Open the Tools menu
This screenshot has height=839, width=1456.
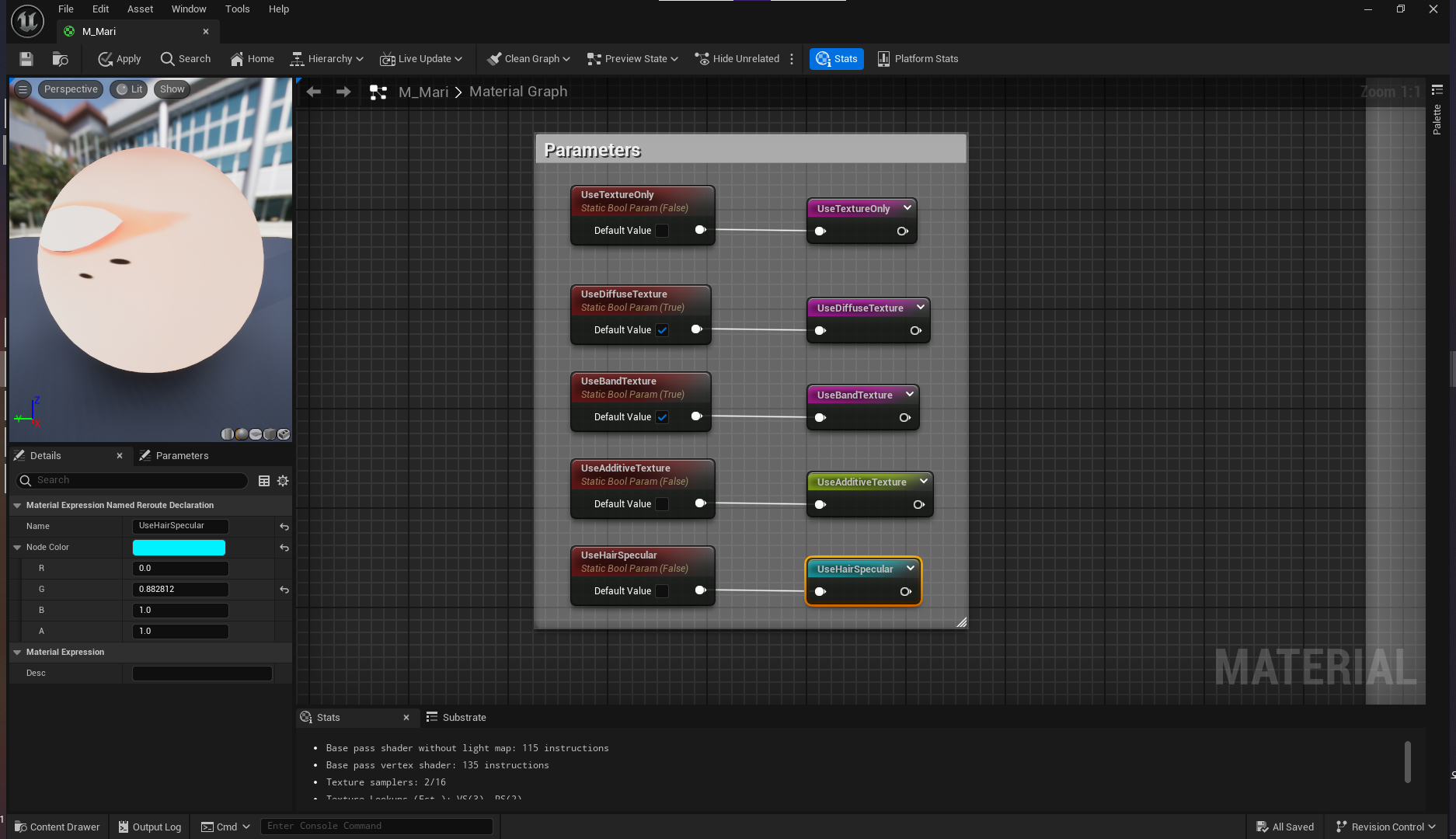(237, 9)
